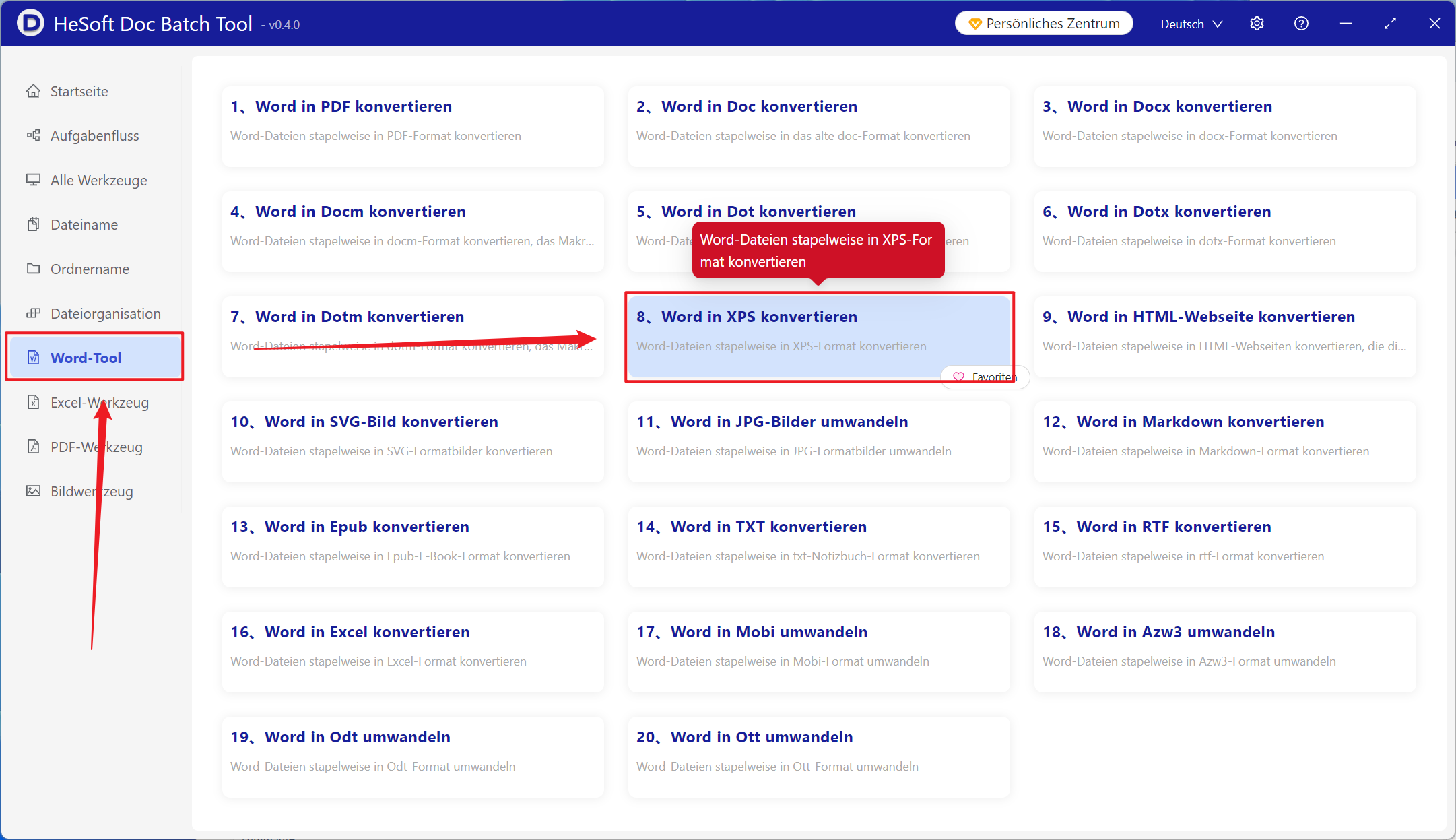Open Word in Doc konvertieren card
Image resolution: width=1456 pixels, height=840 pixels.
click(x=819, y=127)
